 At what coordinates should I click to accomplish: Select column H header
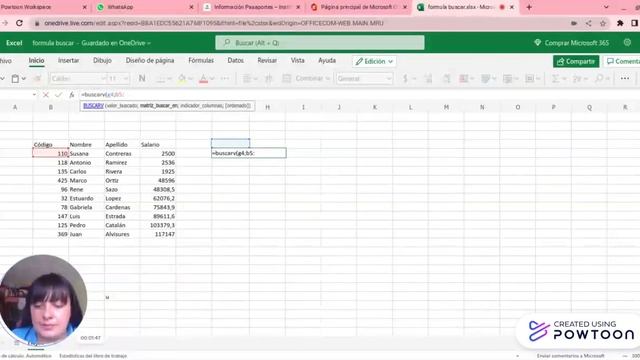267,107
